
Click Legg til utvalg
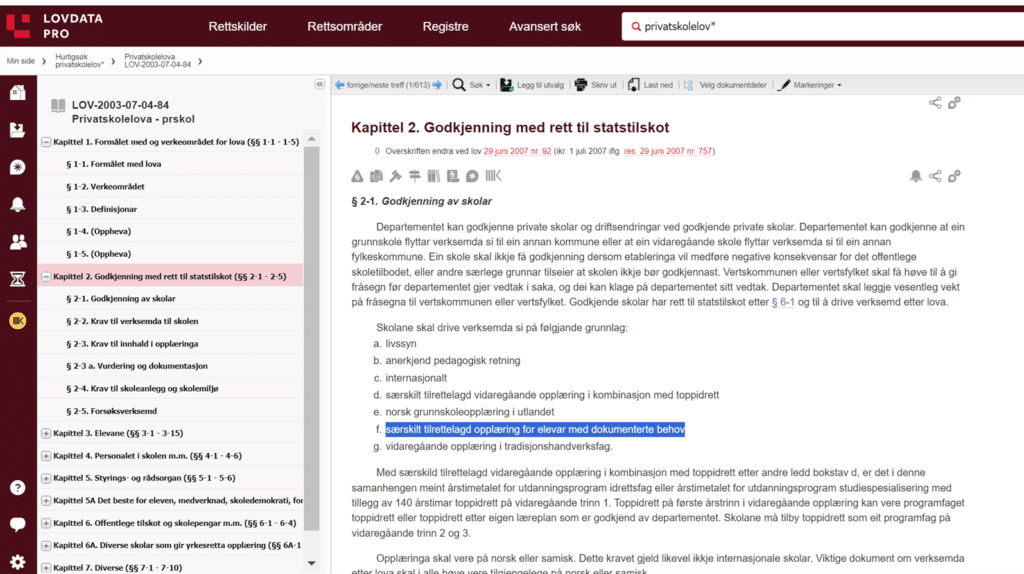532,85
